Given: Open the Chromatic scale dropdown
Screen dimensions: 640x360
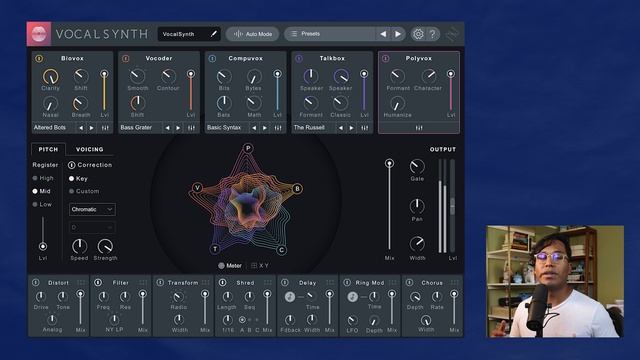Looking at the screenshot, I should [92, 209].
